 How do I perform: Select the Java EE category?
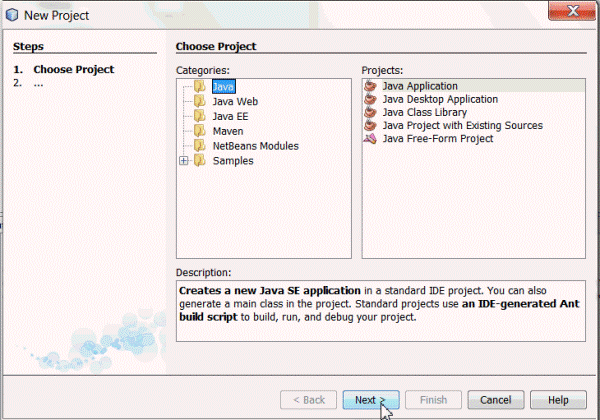tap(230, 116)
